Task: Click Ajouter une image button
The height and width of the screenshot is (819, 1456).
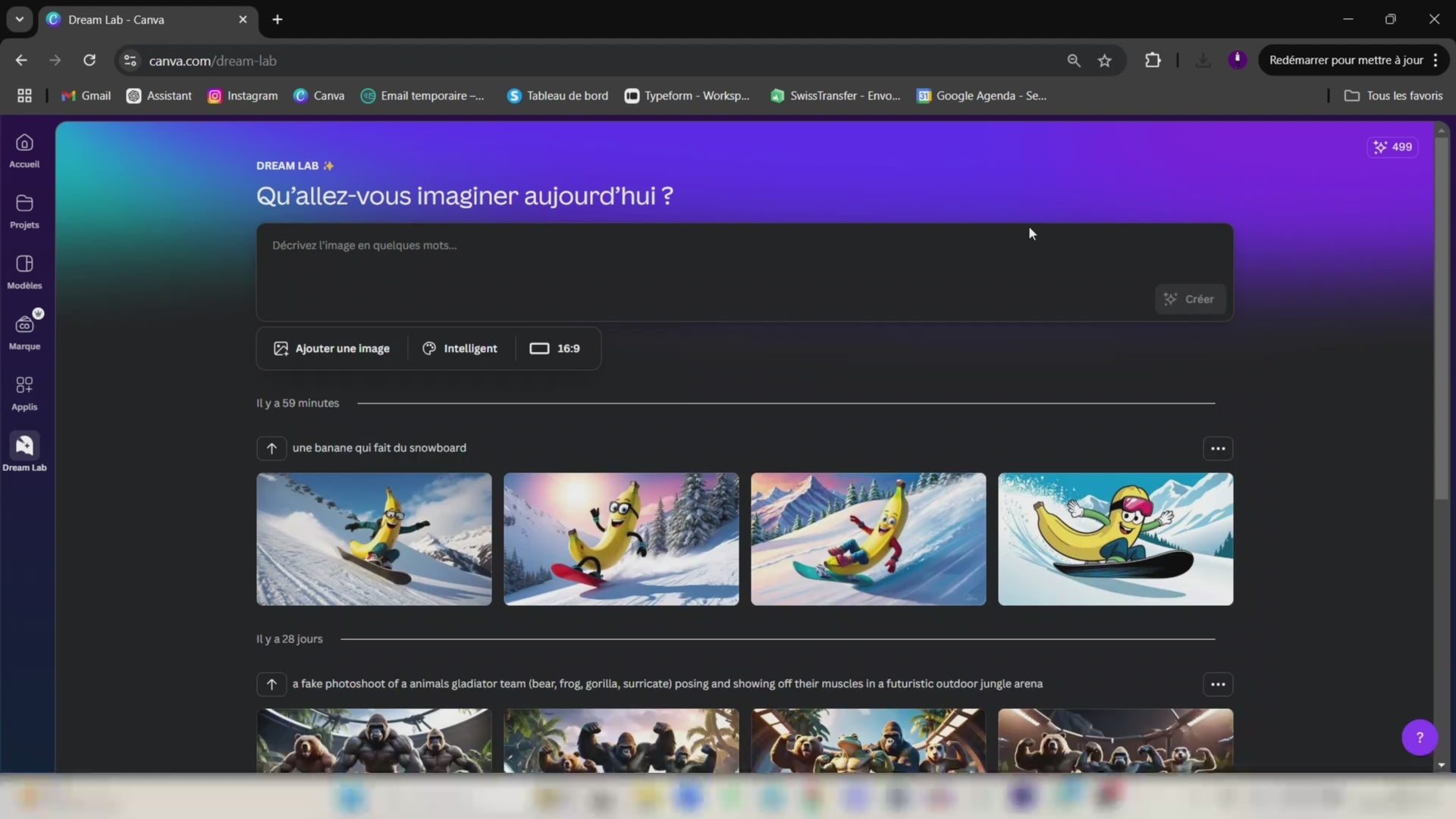Action: (331, 349)
